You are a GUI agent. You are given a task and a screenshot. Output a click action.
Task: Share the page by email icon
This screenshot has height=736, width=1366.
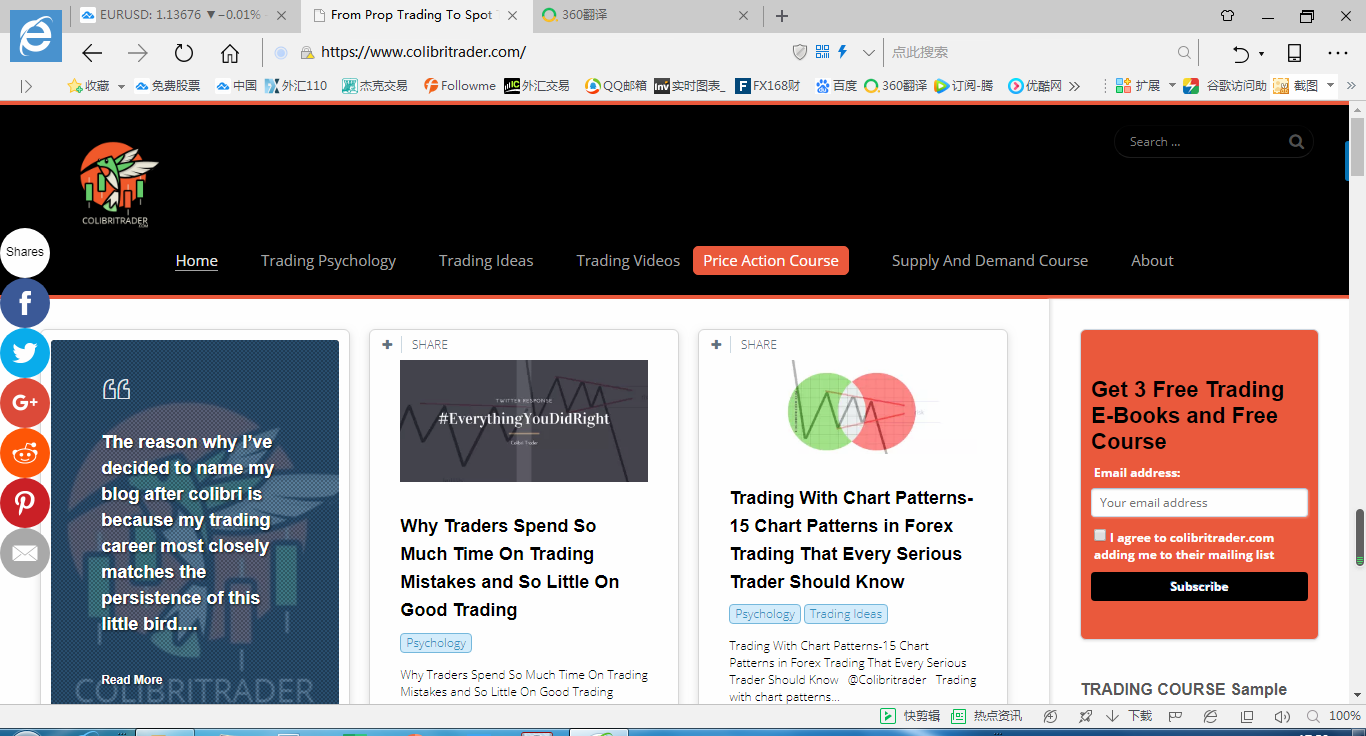click(25, 553)
